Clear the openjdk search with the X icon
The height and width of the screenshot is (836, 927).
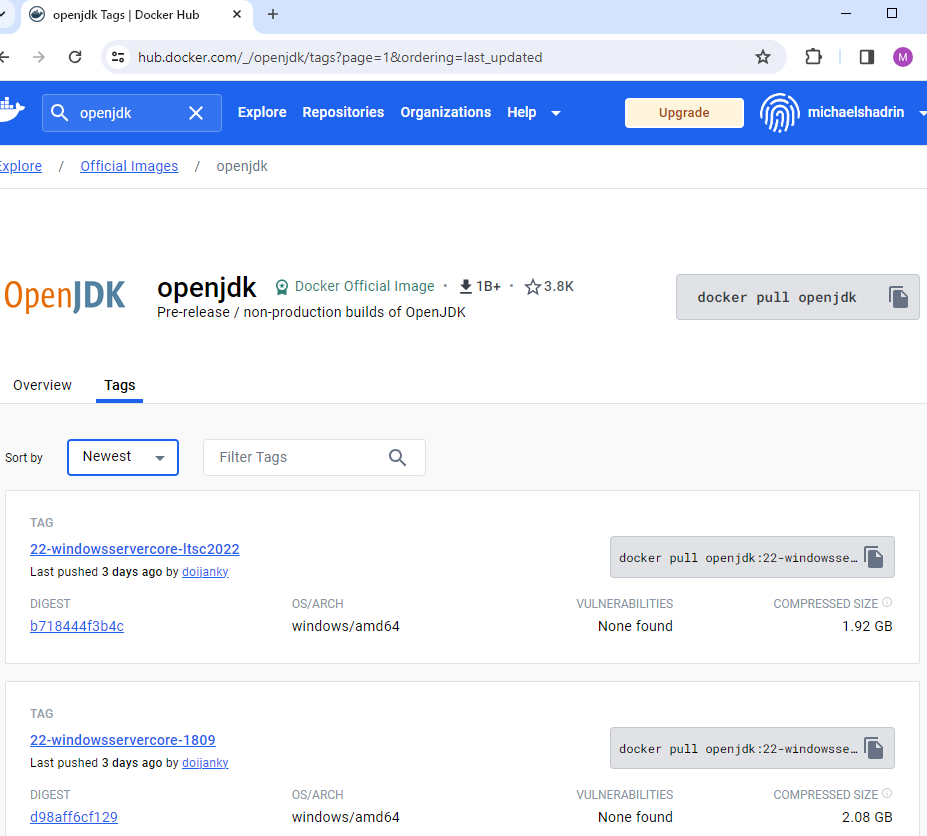(x=196, y=113)
